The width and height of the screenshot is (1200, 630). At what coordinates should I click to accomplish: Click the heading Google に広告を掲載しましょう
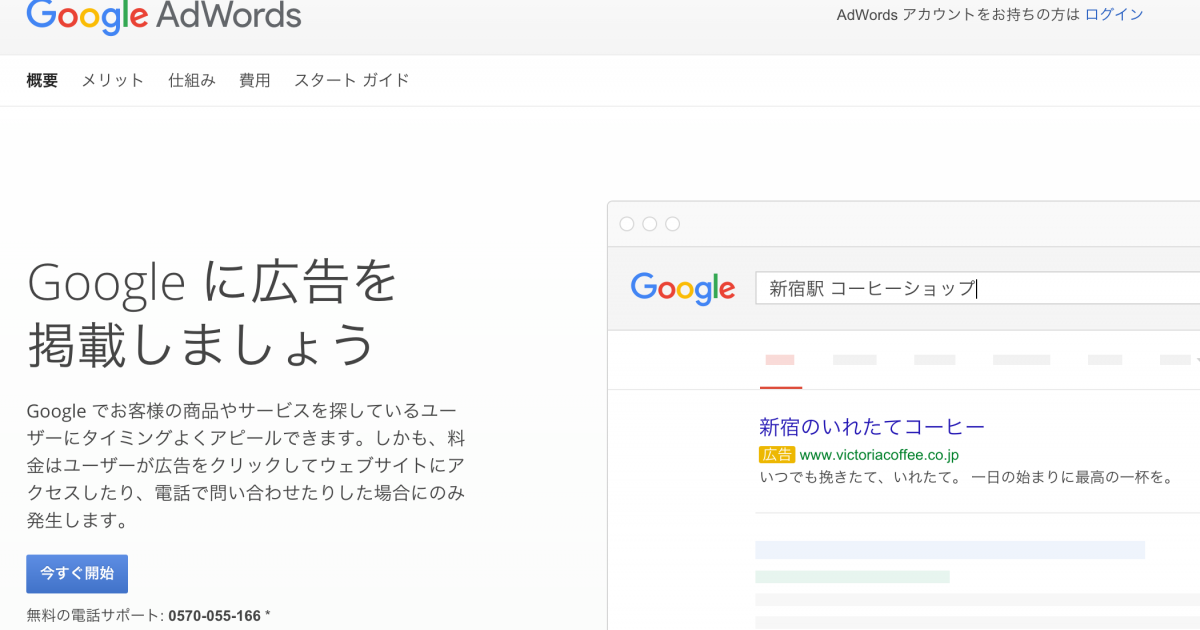click(212, 314)
